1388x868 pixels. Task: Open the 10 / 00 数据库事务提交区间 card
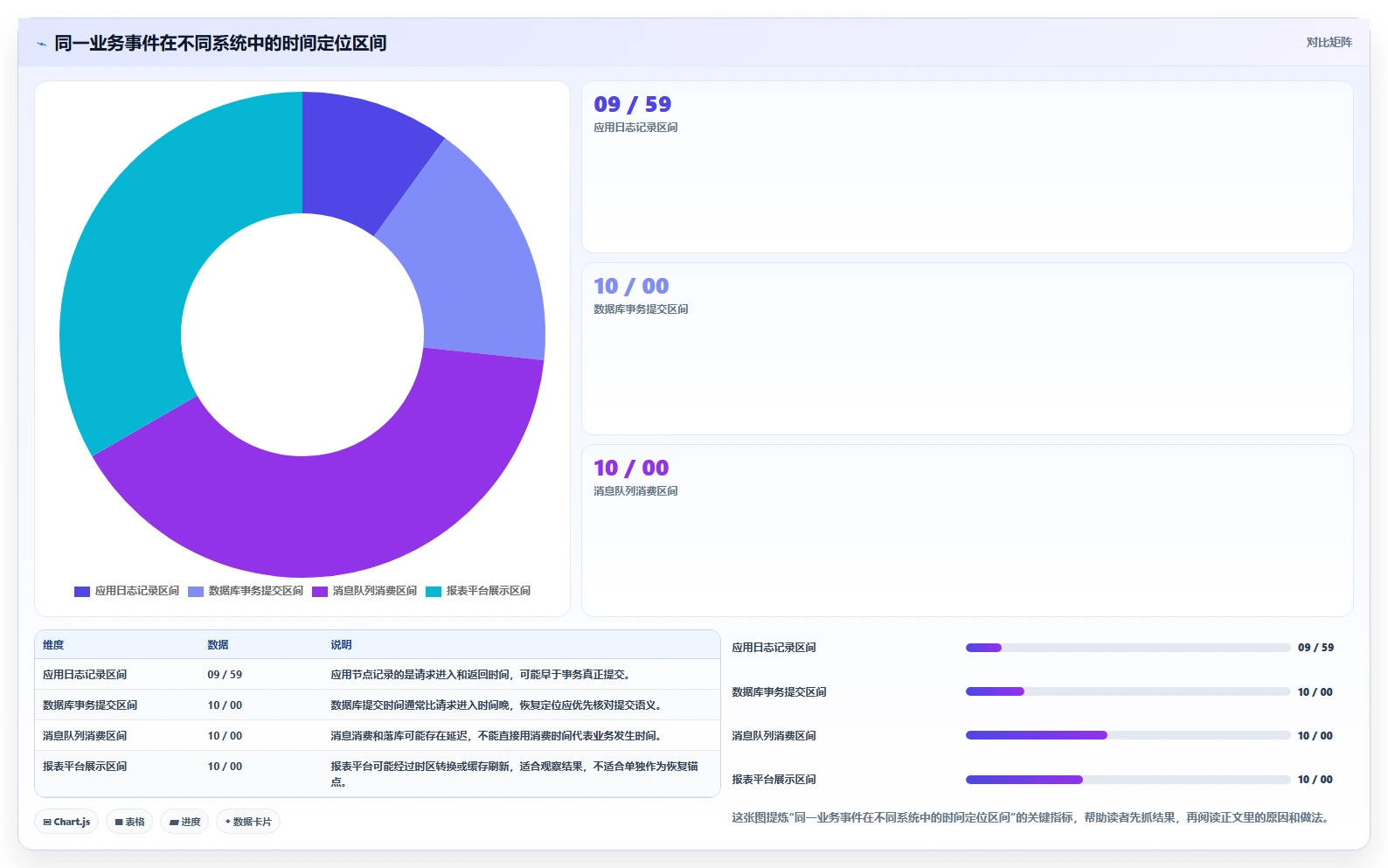pyautogui.click(x=967, y=349)
